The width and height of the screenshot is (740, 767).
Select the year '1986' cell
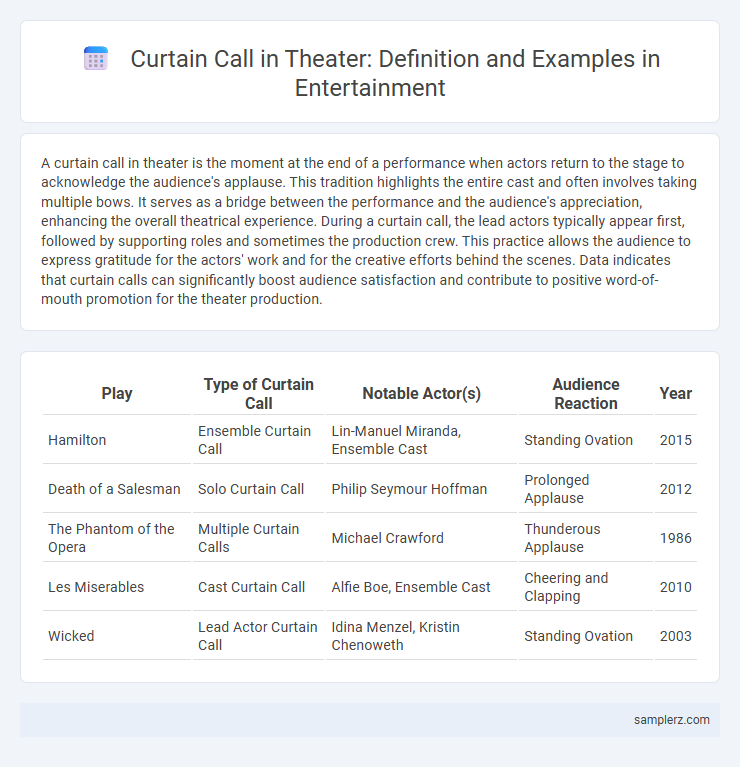(x=675, y=538)
